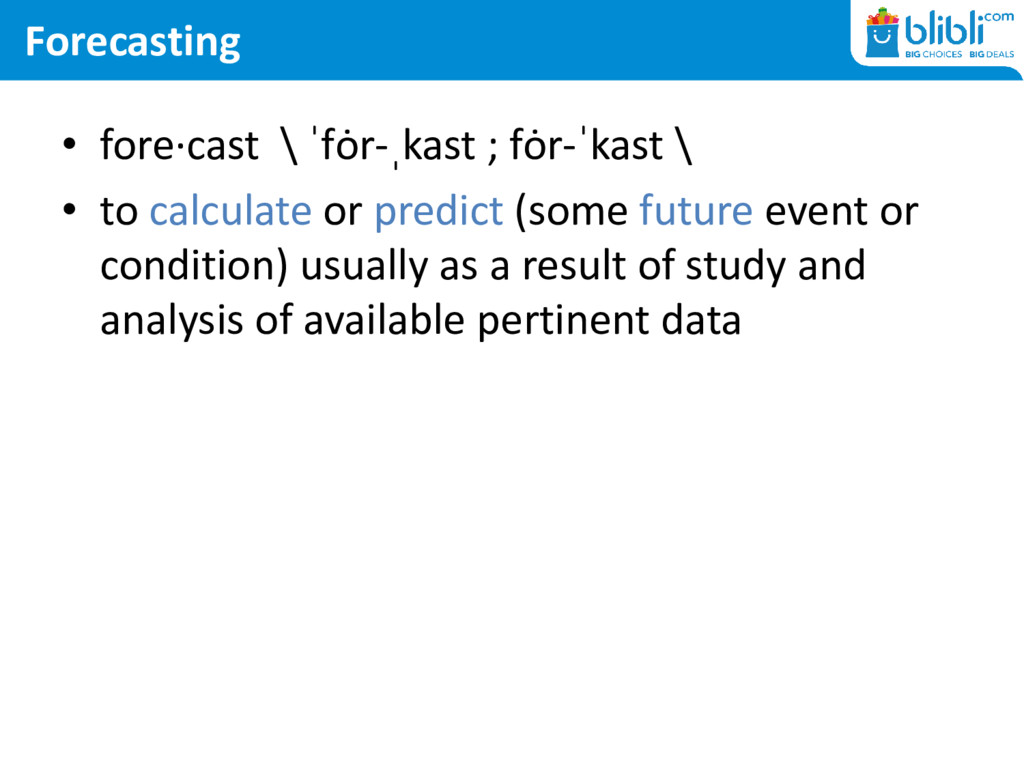Image resolution: width=1024 pixels, height=768 pixels.
Task: Click the BIG DEALS tagline
Action: pyautogui.click(x=990, y=54)
